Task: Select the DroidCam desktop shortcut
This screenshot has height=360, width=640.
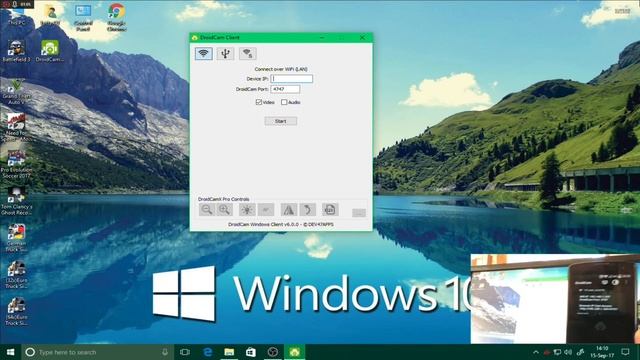Action: click(50, 51)
